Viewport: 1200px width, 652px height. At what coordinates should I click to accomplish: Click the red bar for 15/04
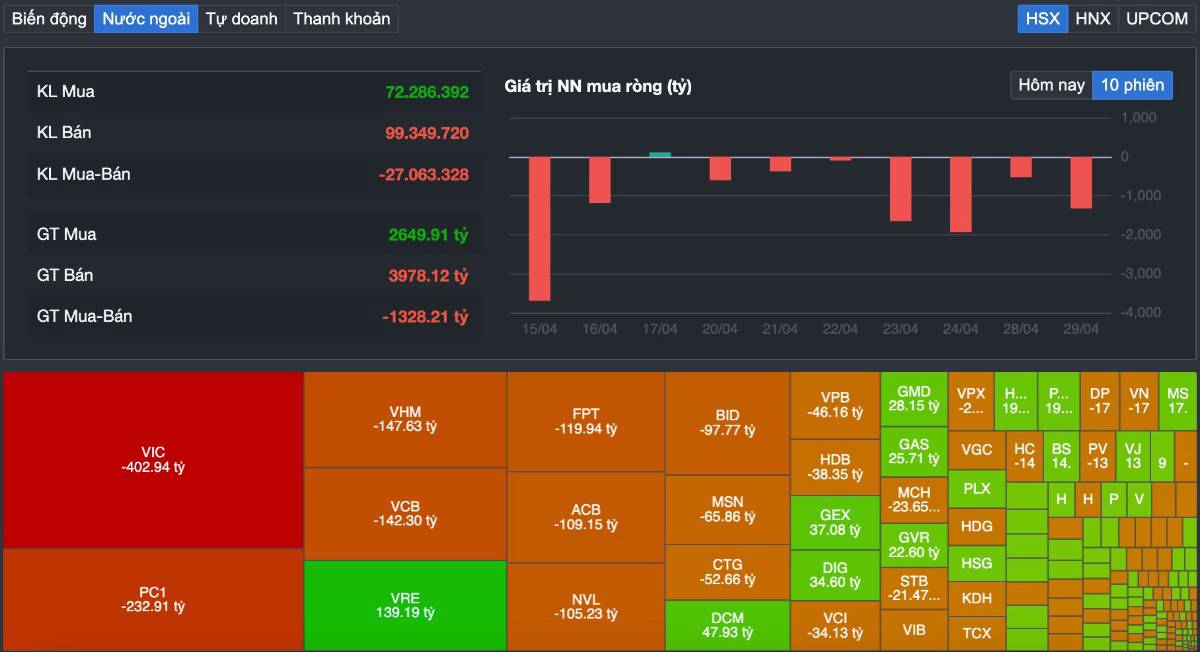pyautogui.click(x=539, y=229)
